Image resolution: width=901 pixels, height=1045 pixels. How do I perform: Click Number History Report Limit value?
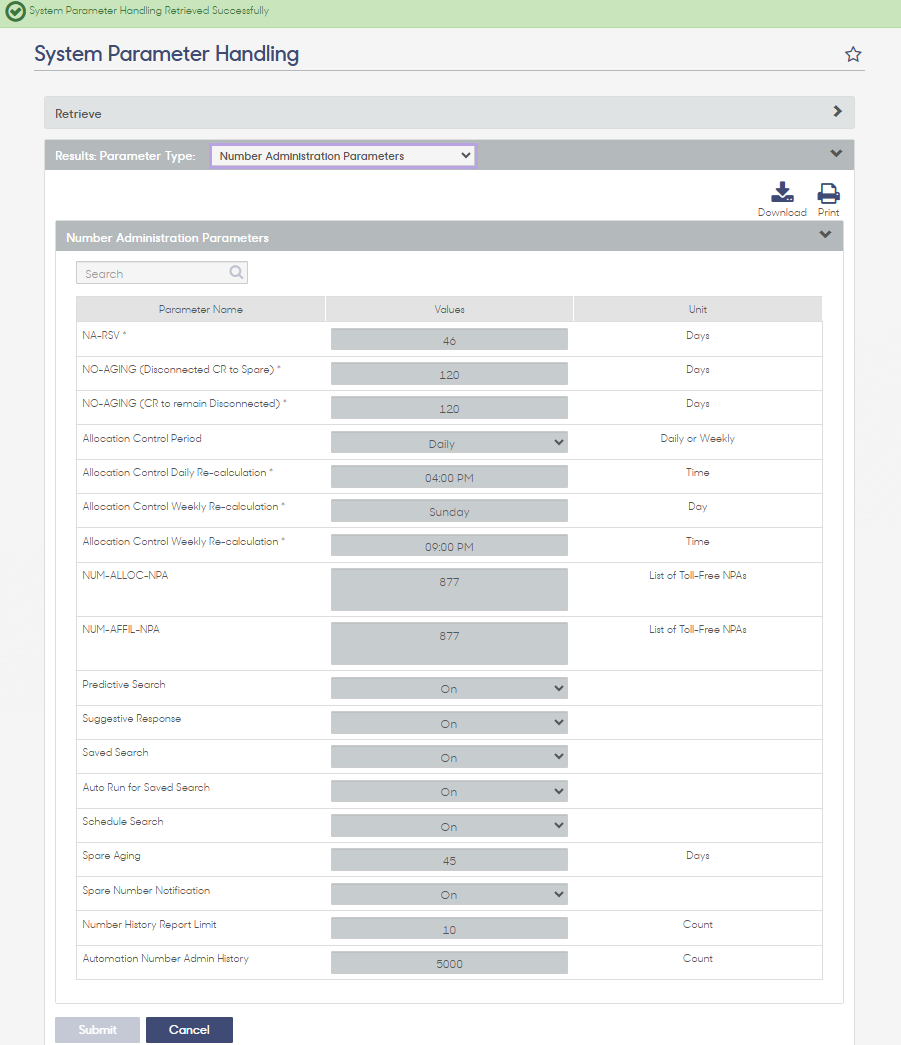449,928
